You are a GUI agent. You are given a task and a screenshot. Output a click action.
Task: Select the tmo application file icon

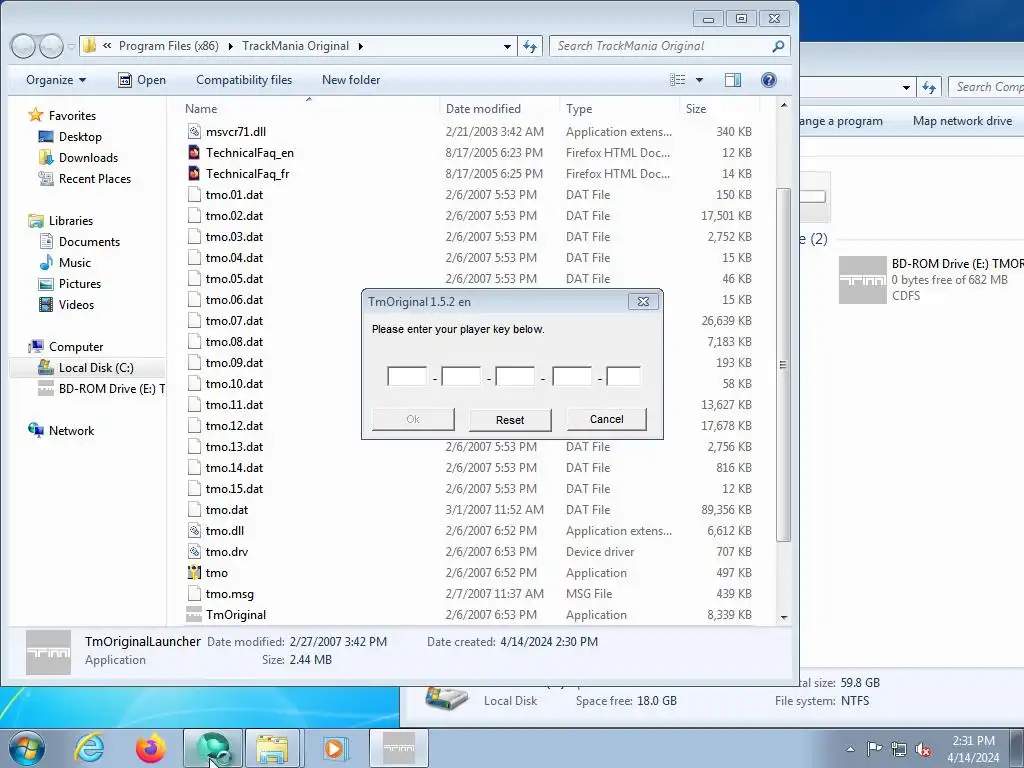pos(194,573)
